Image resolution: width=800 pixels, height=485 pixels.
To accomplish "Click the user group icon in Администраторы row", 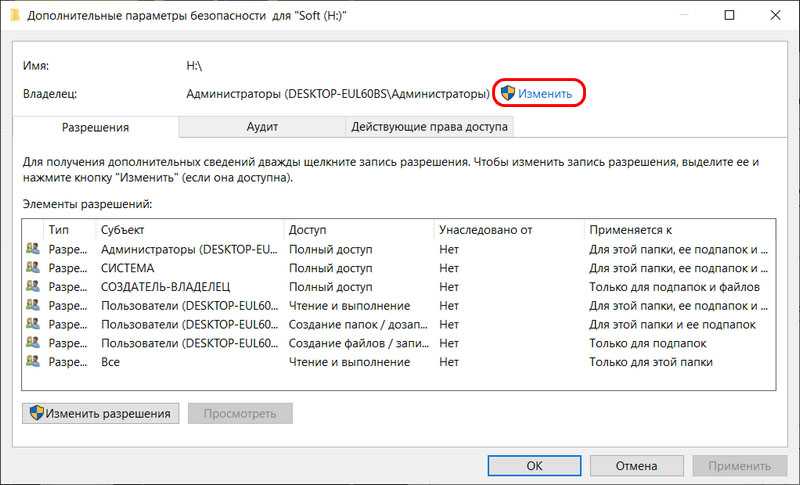I will point(33,249).
